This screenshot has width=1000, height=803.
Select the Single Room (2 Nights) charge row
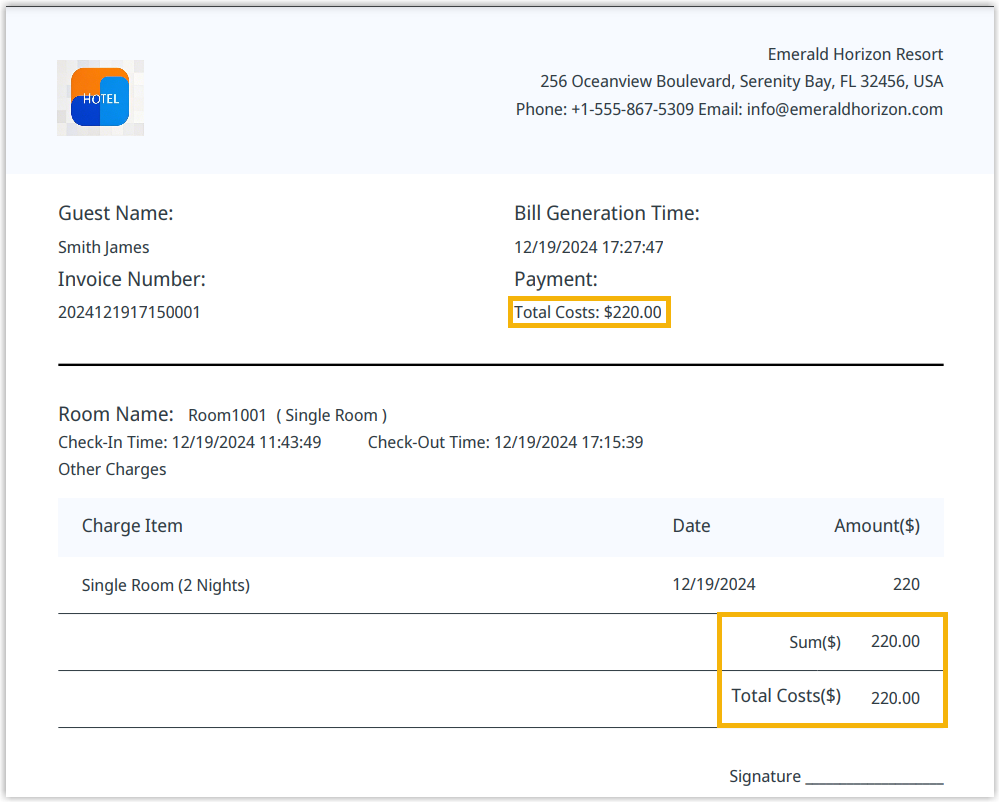(166, 585)
